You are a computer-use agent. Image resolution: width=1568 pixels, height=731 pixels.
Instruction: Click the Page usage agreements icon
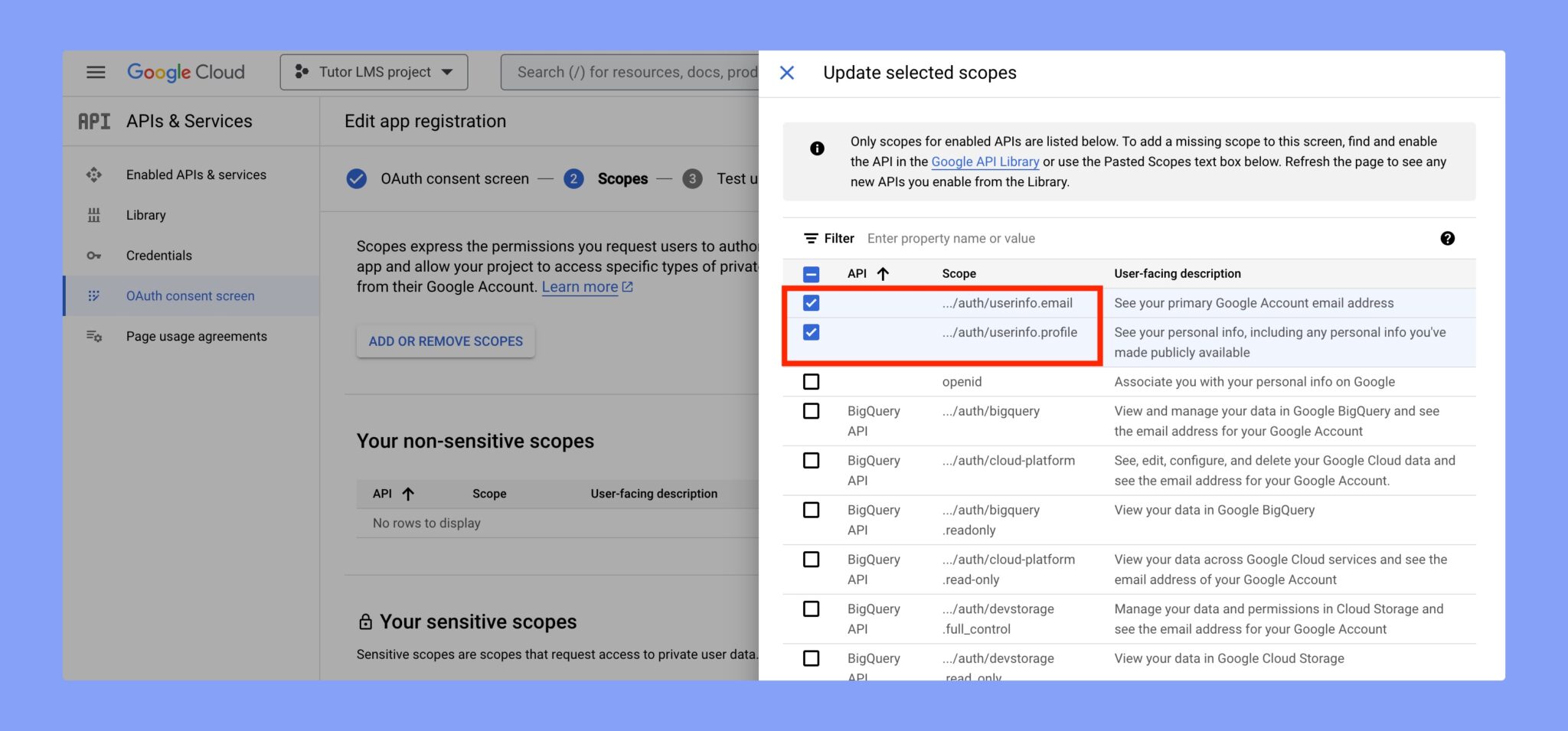coord(93,336)
